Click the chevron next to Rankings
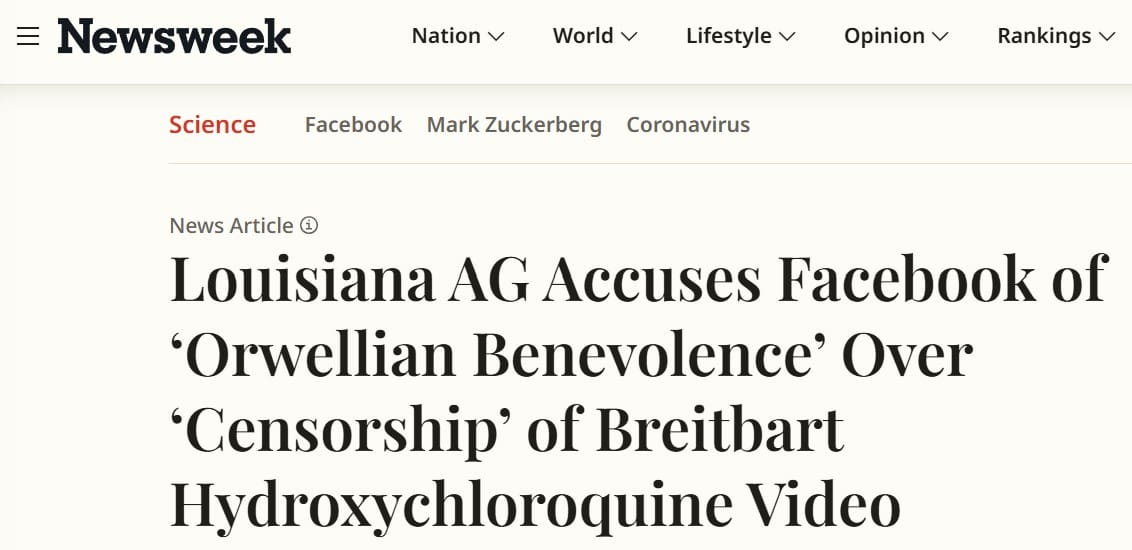Image resolution: width=1132 pixels, height=550 pixels. 1106,37
